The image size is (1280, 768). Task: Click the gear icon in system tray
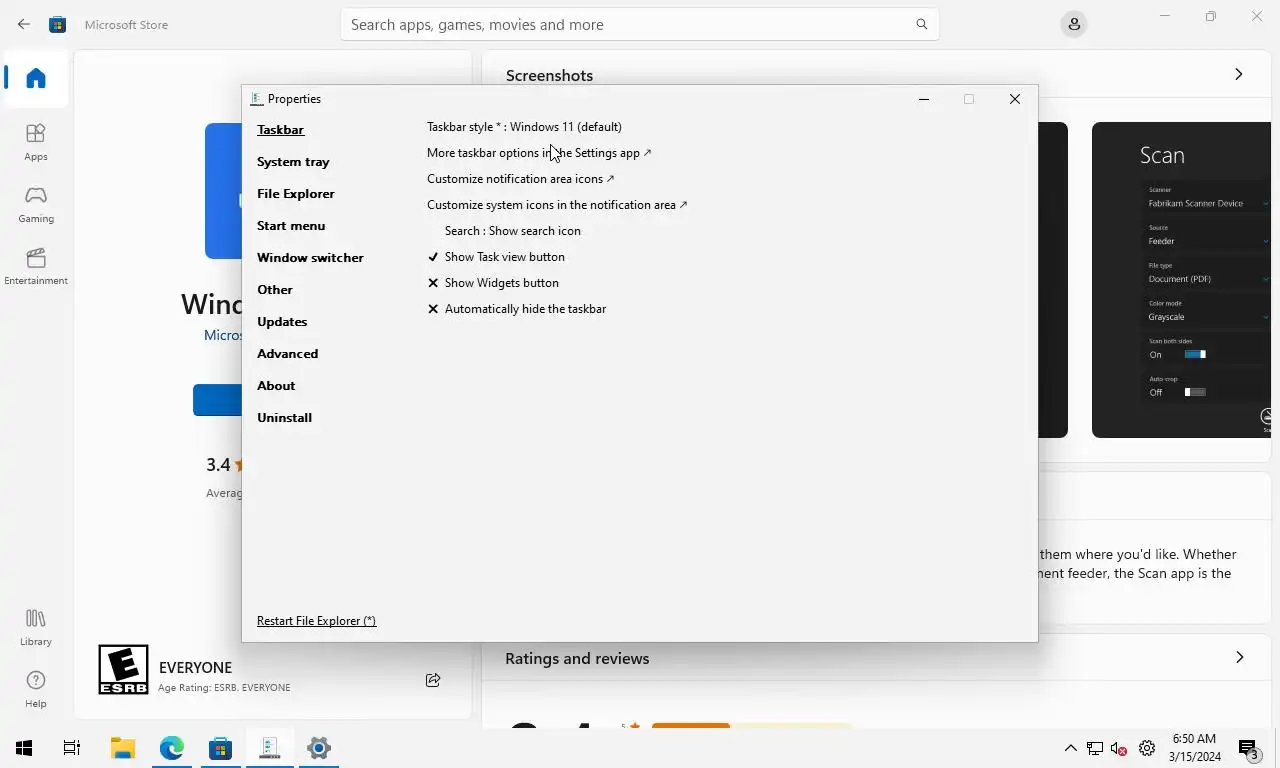coord(1147,748)
